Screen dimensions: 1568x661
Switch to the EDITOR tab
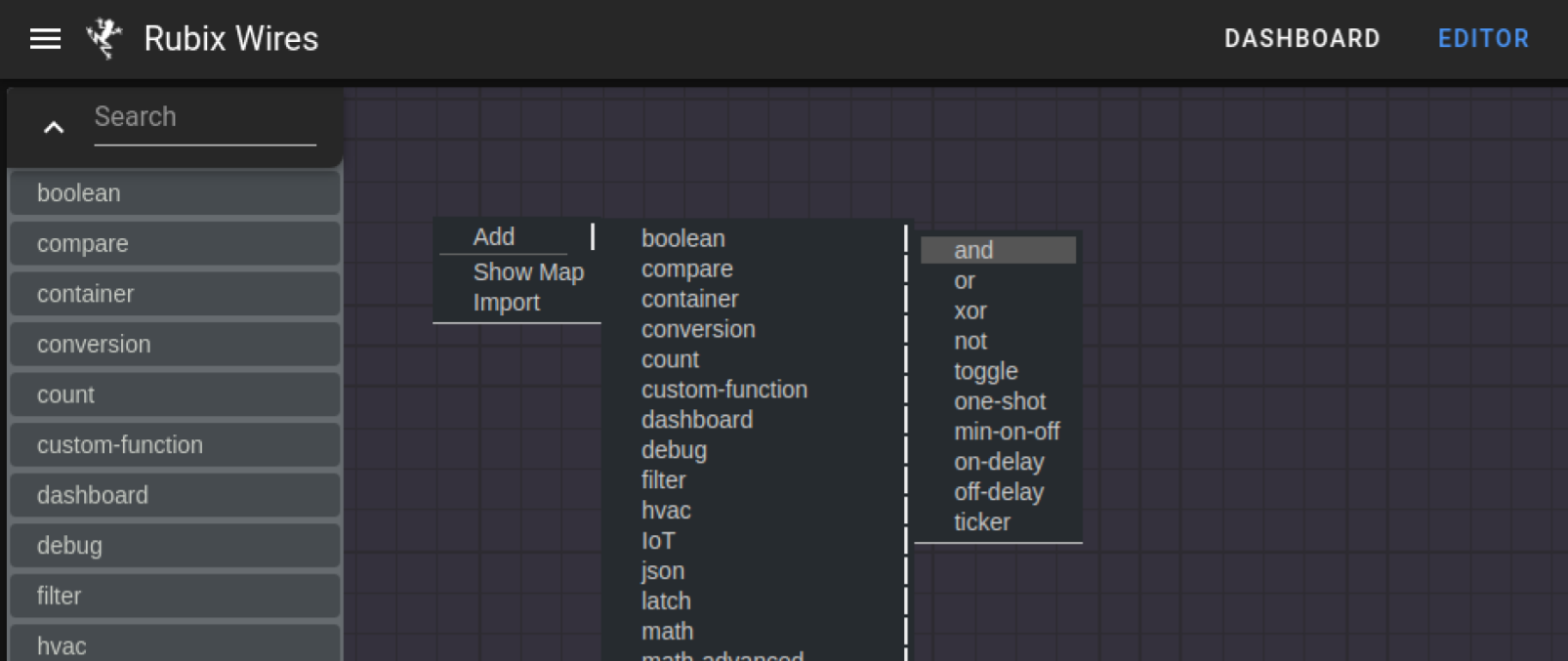[1483, 39]
